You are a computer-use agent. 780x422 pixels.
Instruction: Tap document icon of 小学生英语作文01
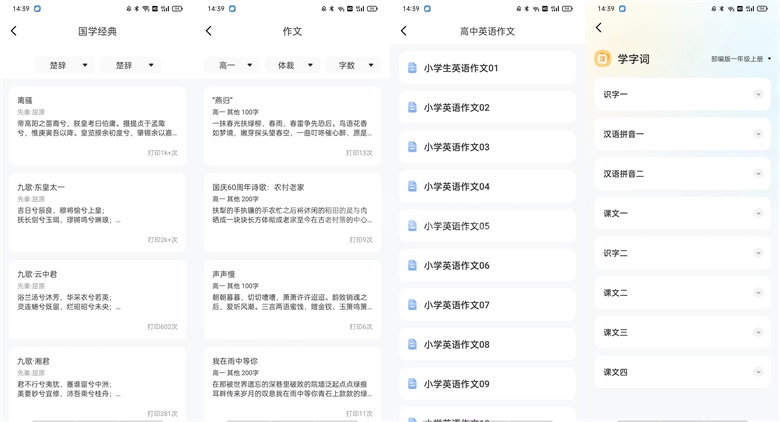click(412, 68)
